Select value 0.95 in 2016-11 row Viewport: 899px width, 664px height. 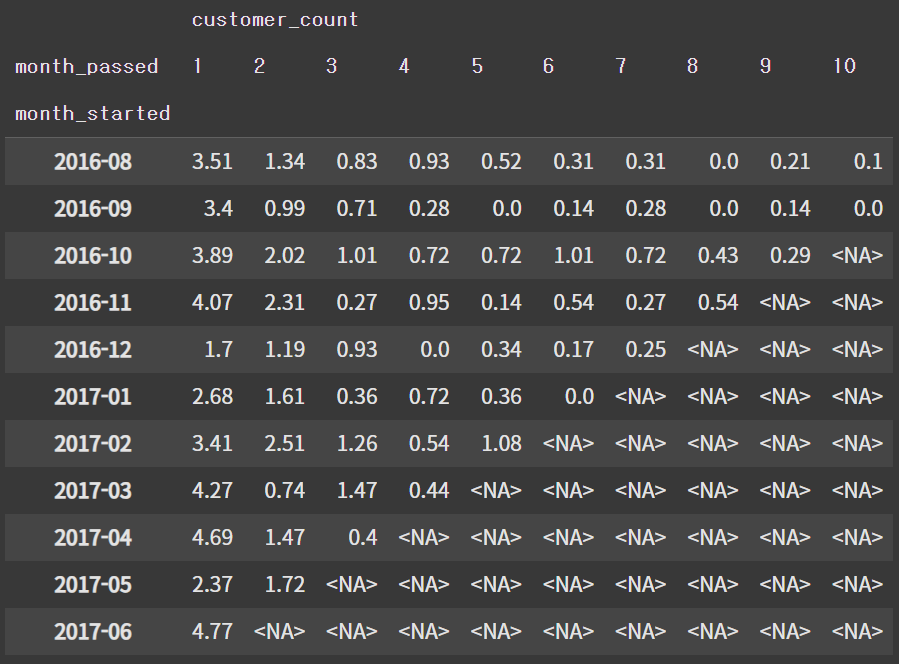(x=429, y=303)
